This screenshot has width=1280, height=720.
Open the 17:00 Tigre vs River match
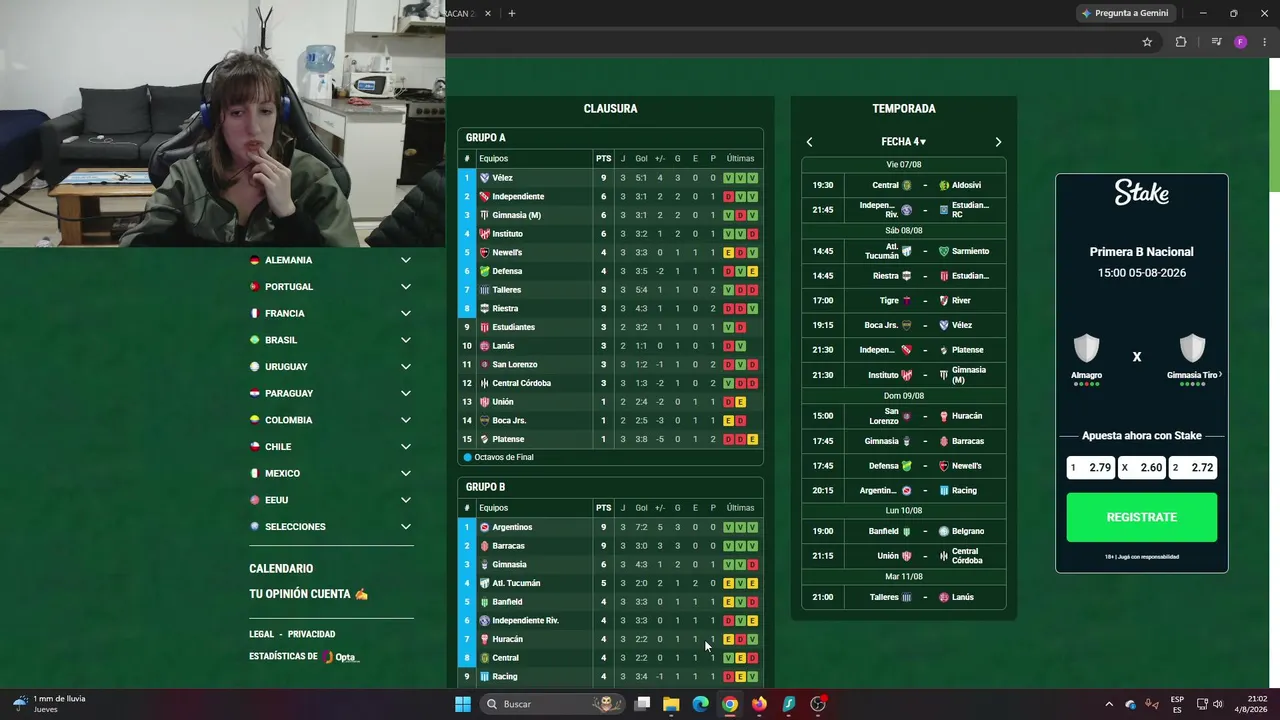tap(904, 301)
